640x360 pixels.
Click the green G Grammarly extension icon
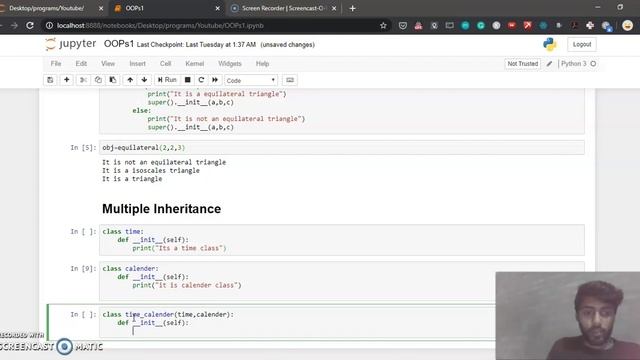pos(481,25)
